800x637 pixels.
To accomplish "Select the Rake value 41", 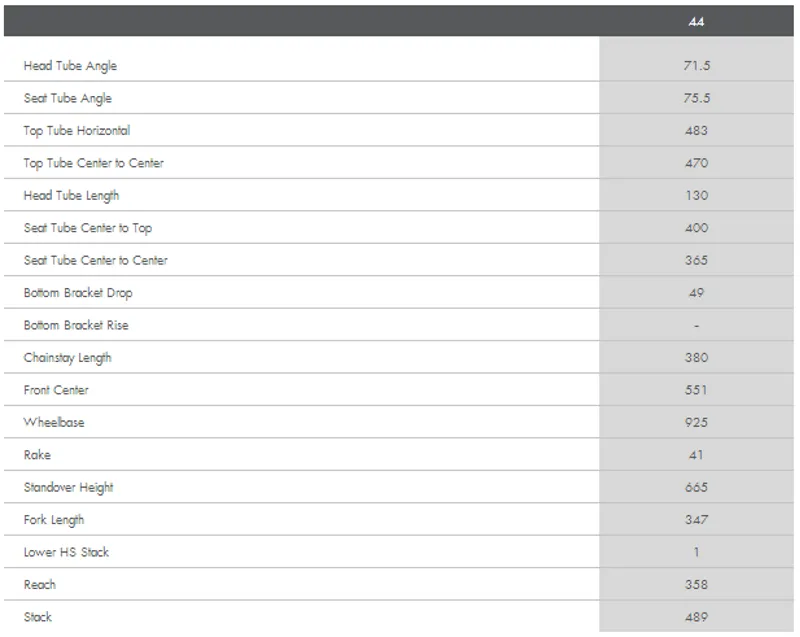I will tap(697, 455).
